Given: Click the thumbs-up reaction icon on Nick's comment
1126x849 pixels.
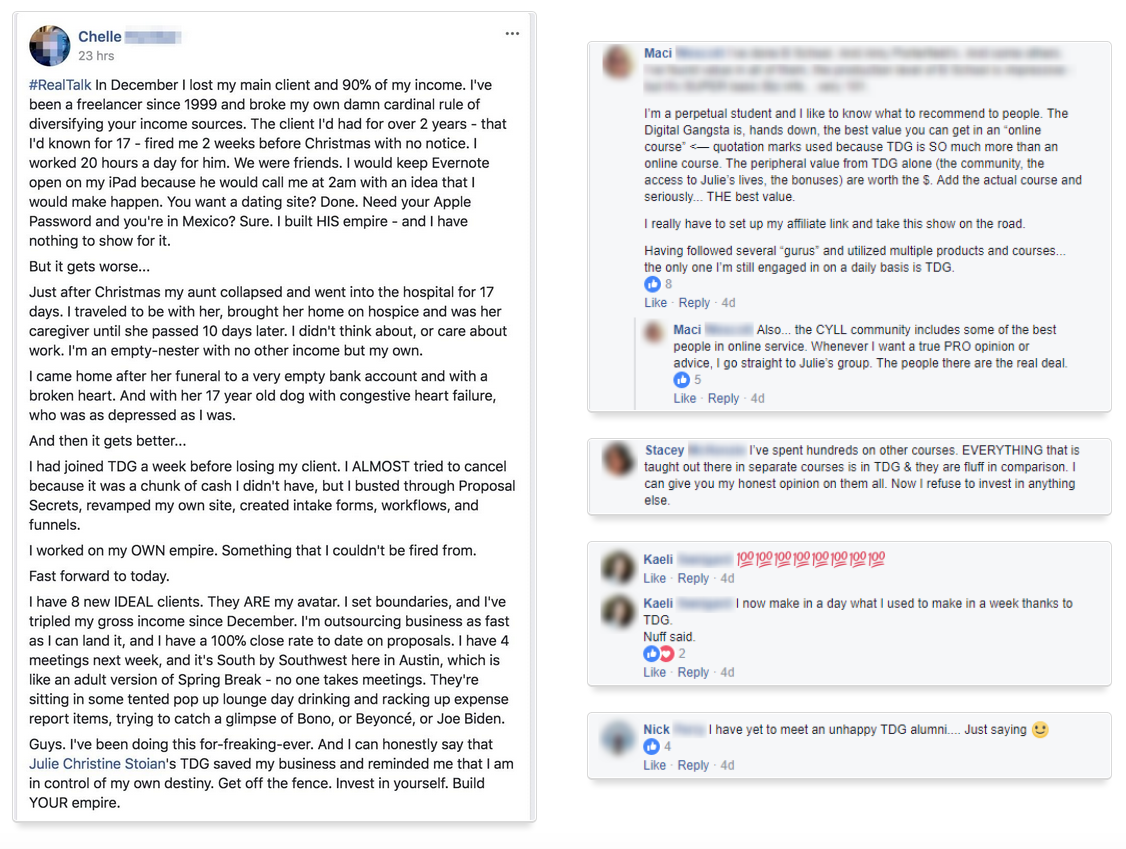Looking at the screenshot, I should click(x=651, y=746).
